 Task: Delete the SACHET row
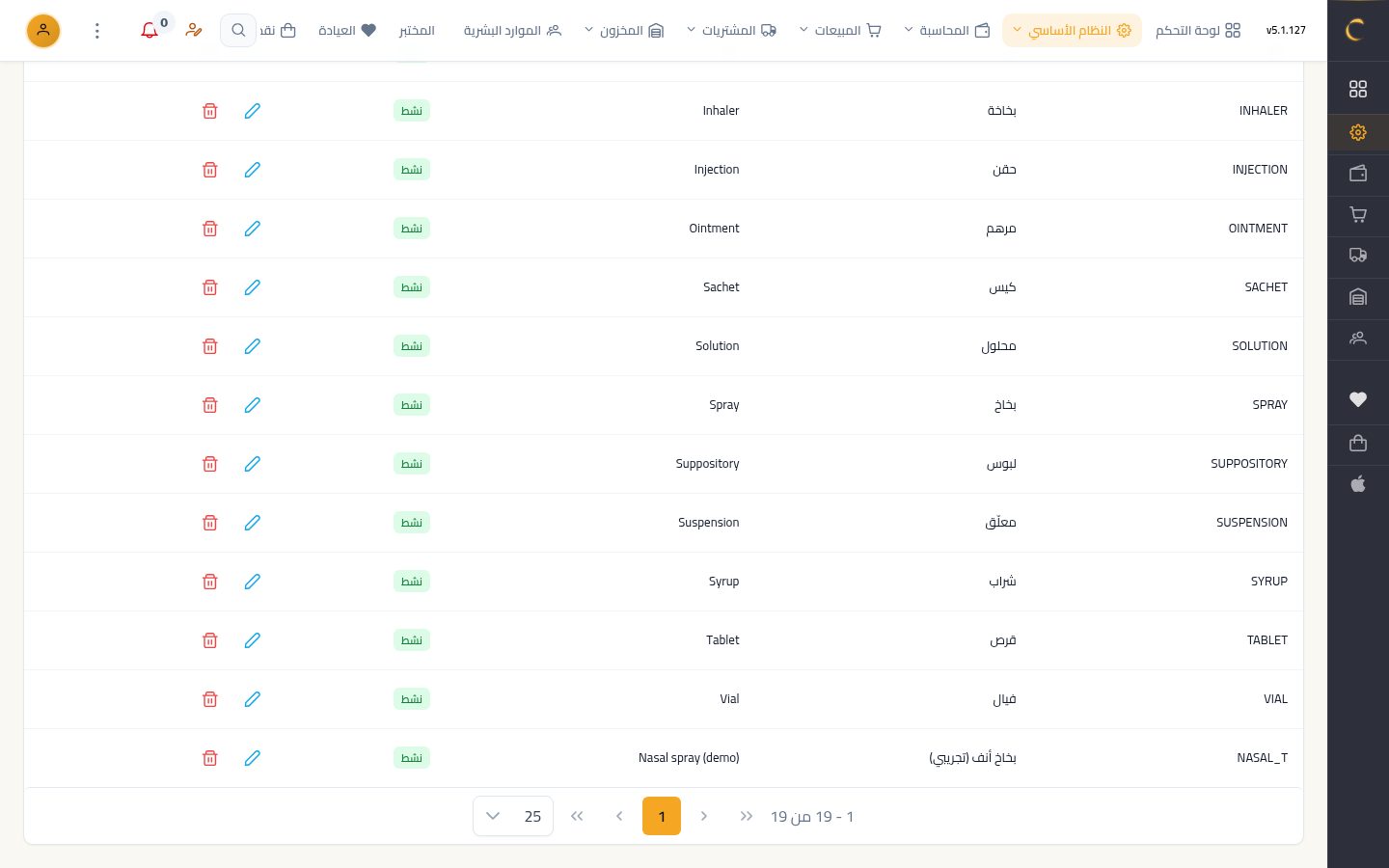pyautogui.click(x=210, y=287)
